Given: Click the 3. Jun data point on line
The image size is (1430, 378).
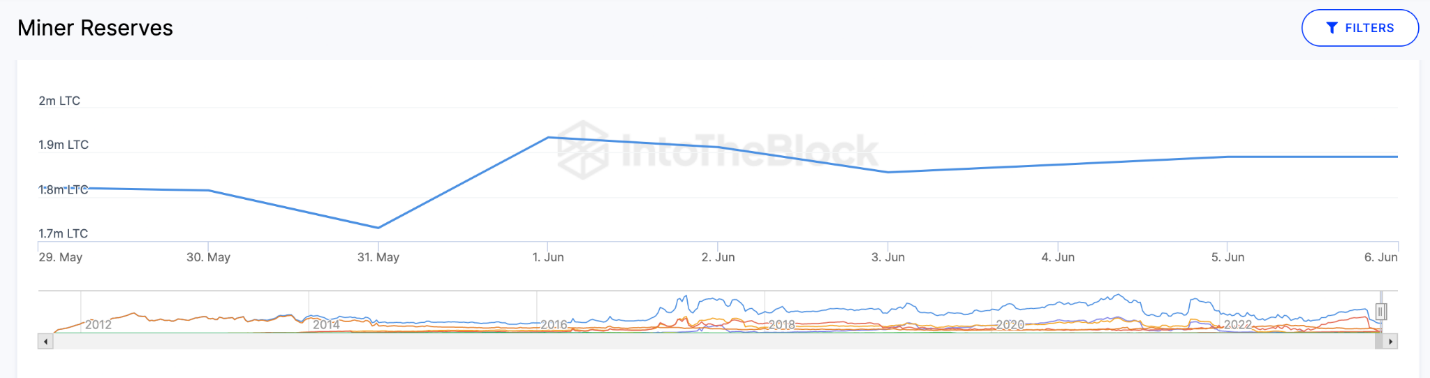Looking at the screenshot, I should [x=888, y=172].
